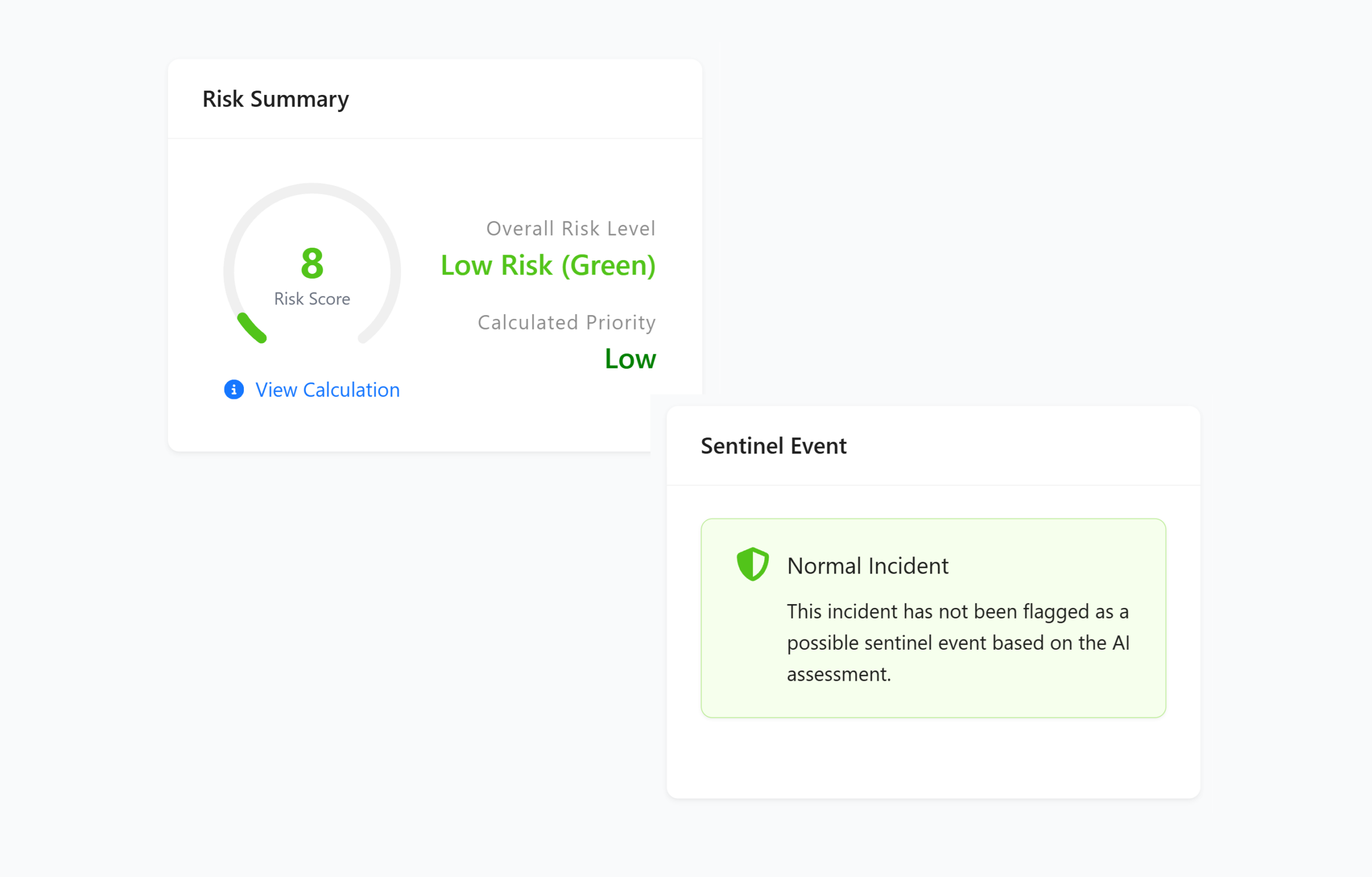Click the word Green in risk level
Image resolution: width=1372 pixels, height=877 pixels.
pos(607,265)
